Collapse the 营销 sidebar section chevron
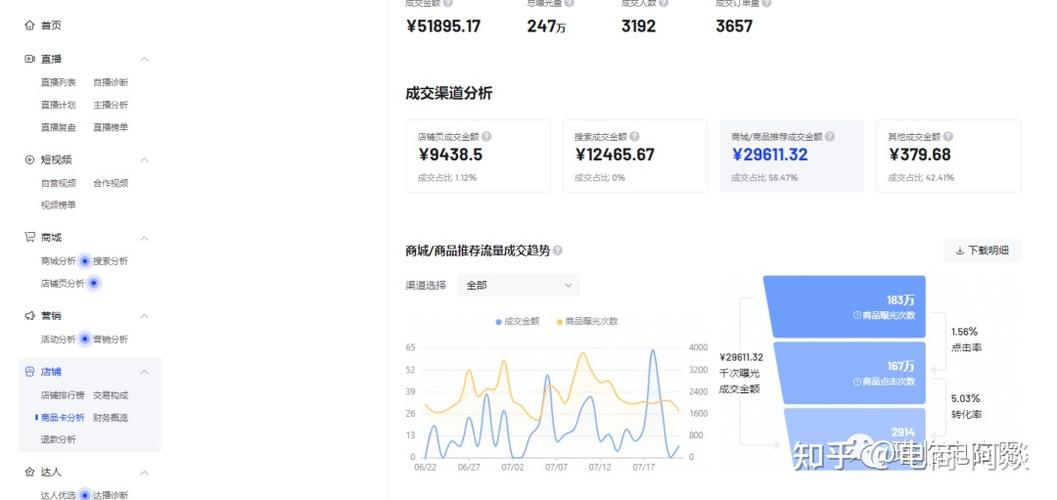This screenshot has width=1057, height=500. [x=144, y=315]
